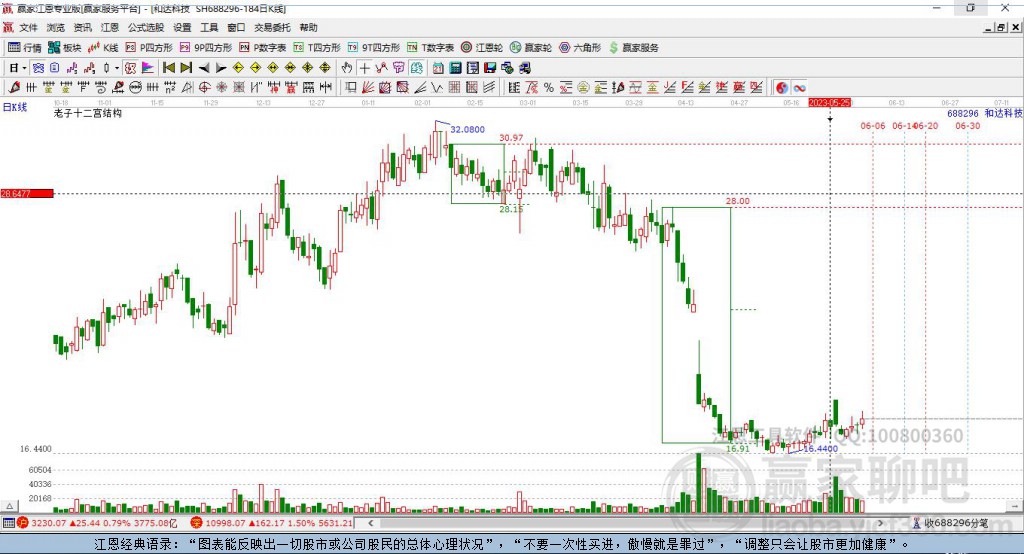Screen dimensions: 1024x554
Task: Click the 06-06 forecast date label
Action: pos(872,126)
